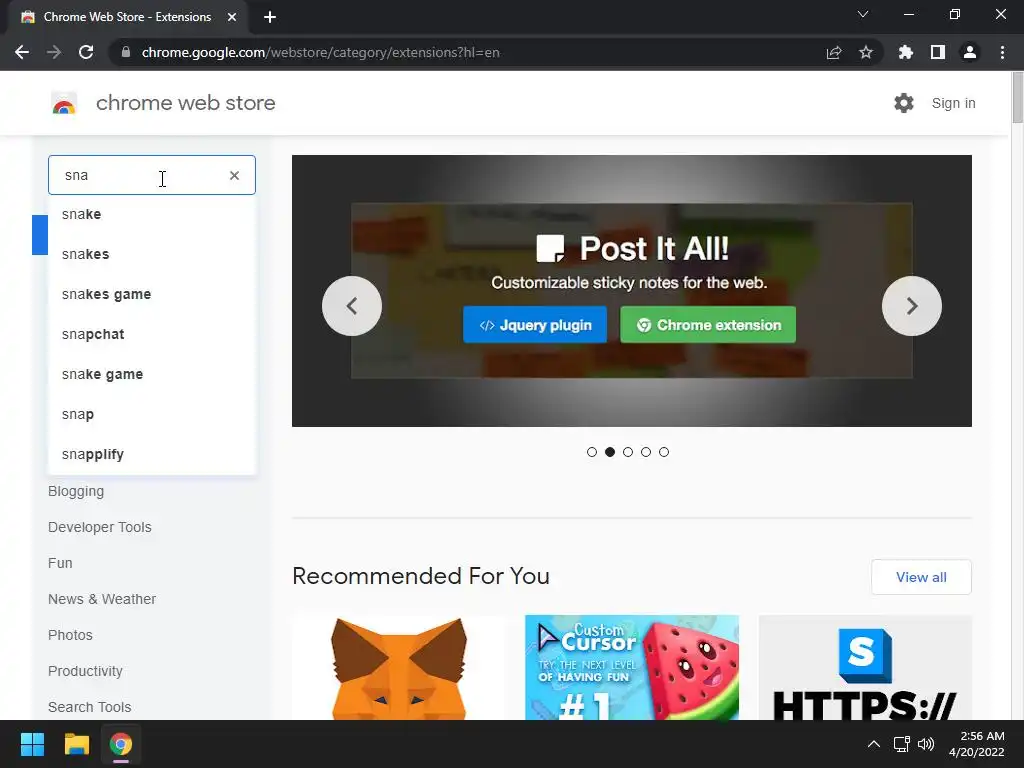Image resolution: width=1024 pixels, height=768 pixels.
Task: Select first carousel dot
Action: click(592, 452)
